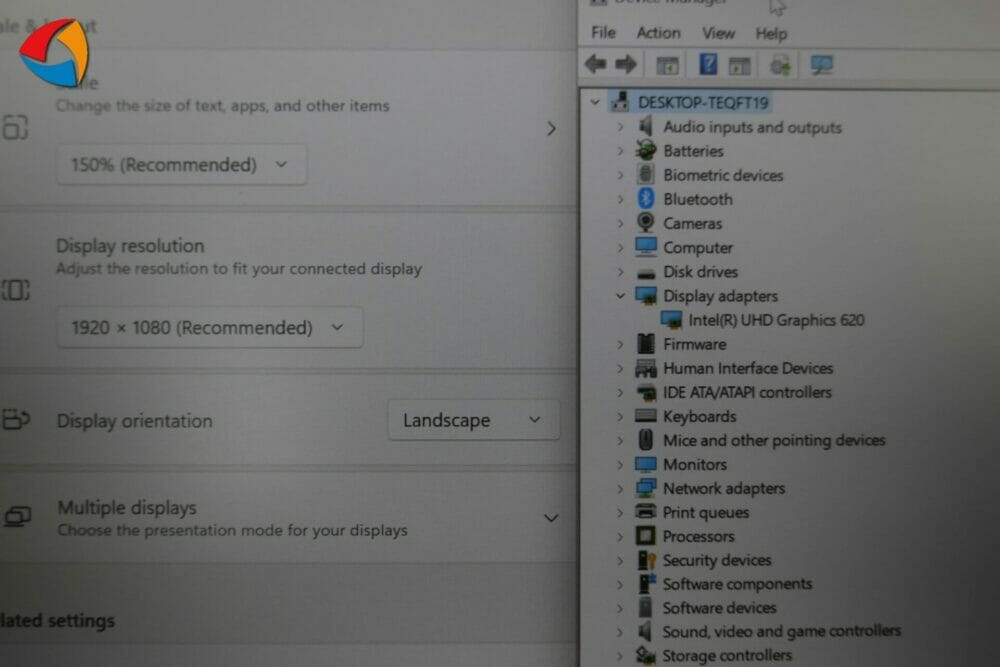Expand the Processors category arrow
Image resolution: width=1000 pixels, height=667 pixels.
click(x=620, y=536)
